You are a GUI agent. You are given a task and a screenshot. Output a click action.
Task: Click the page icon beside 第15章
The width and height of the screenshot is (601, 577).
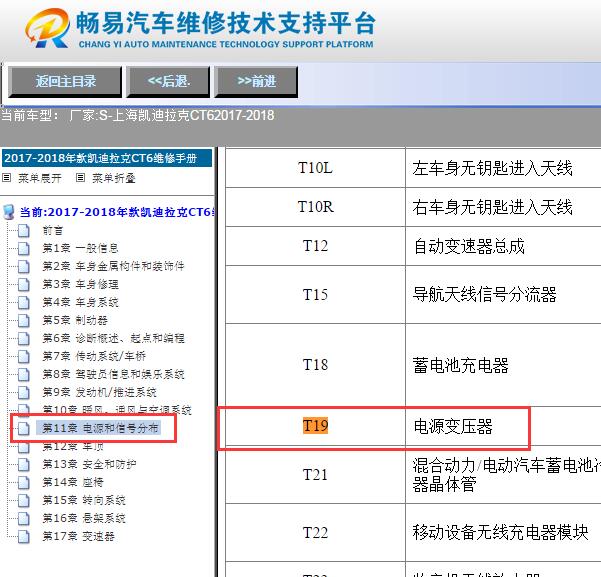tap(24, 500)
